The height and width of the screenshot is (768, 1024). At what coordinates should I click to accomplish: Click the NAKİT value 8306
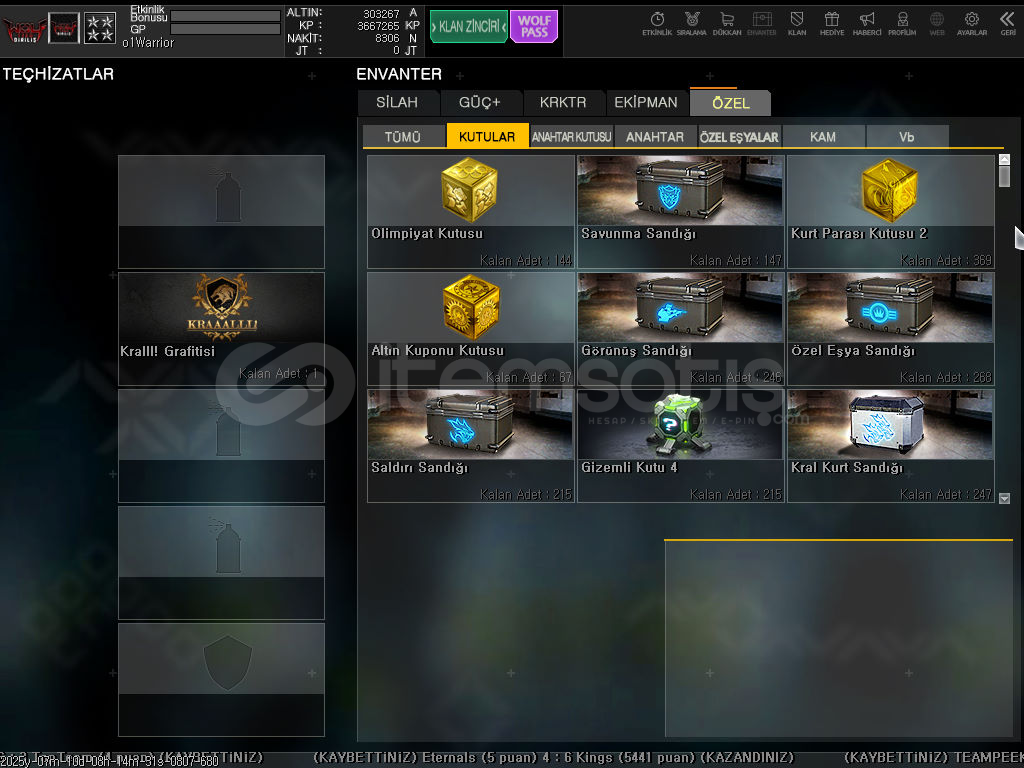tap(387, 39)
